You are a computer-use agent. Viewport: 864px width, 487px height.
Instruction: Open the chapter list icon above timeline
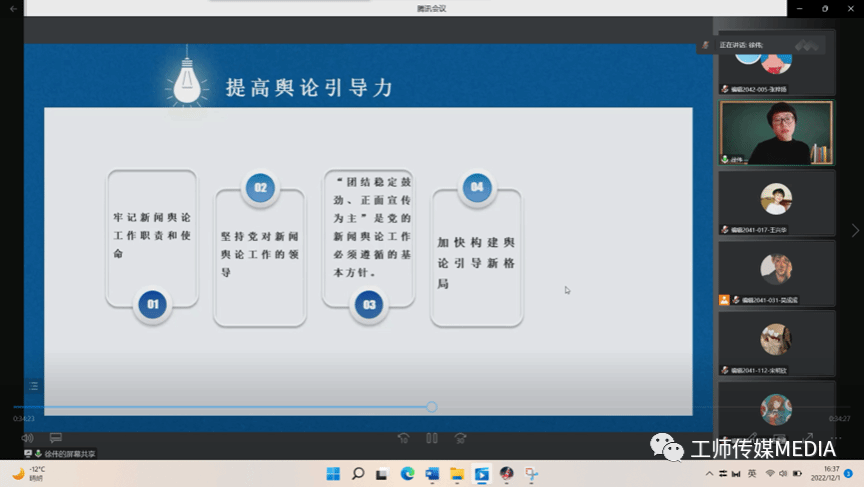pos(33,386)
